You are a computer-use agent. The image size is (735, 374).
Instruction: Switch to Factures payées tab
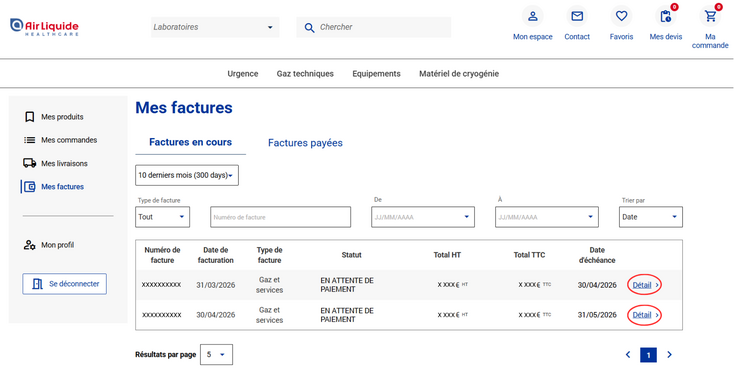pos(305,143)
